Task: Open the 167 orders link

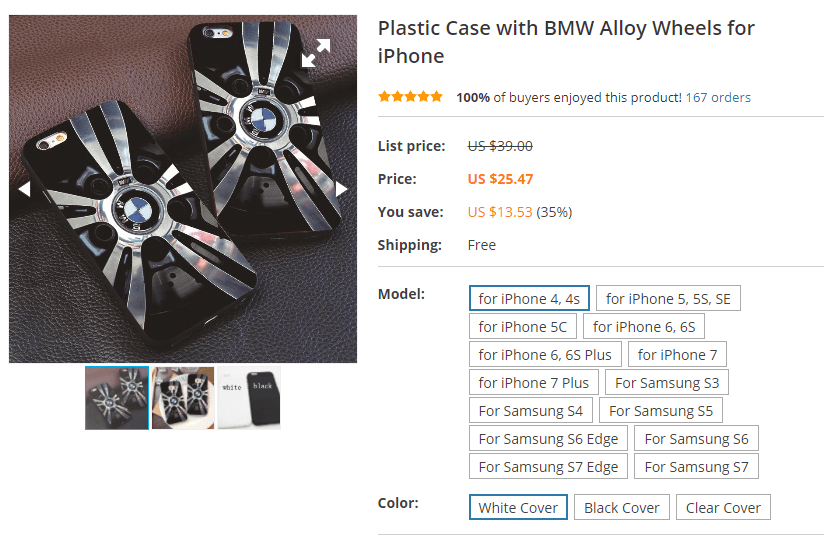Action: point(718,97)
